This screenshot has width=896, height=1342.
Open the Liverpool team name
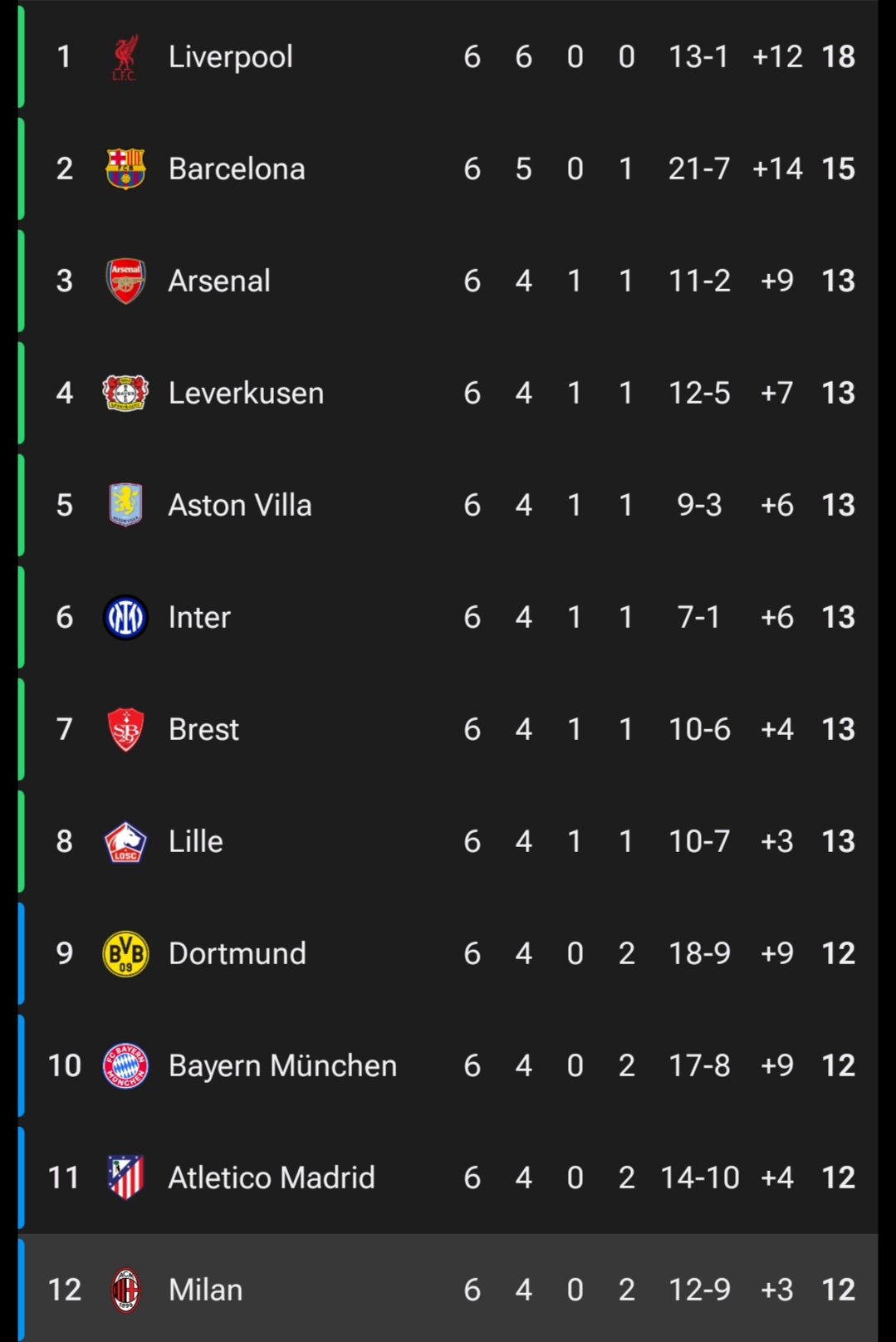click(x=230, y=57)
